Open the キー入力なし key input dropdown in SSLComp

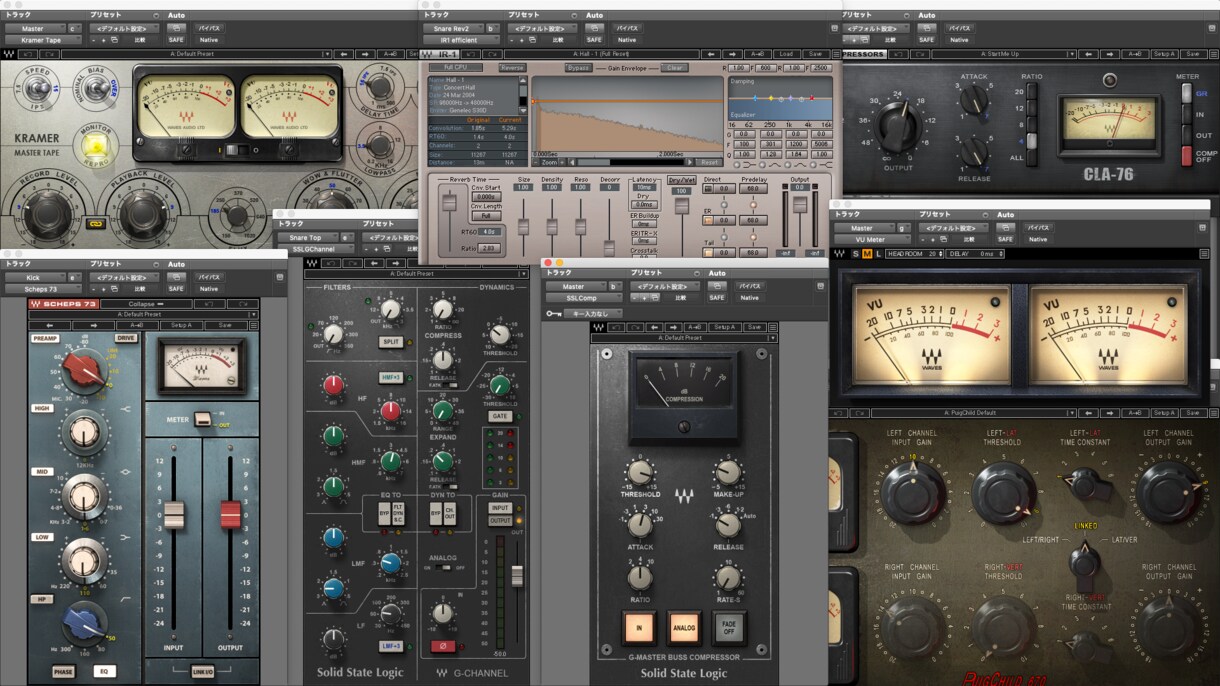point(593,313)
